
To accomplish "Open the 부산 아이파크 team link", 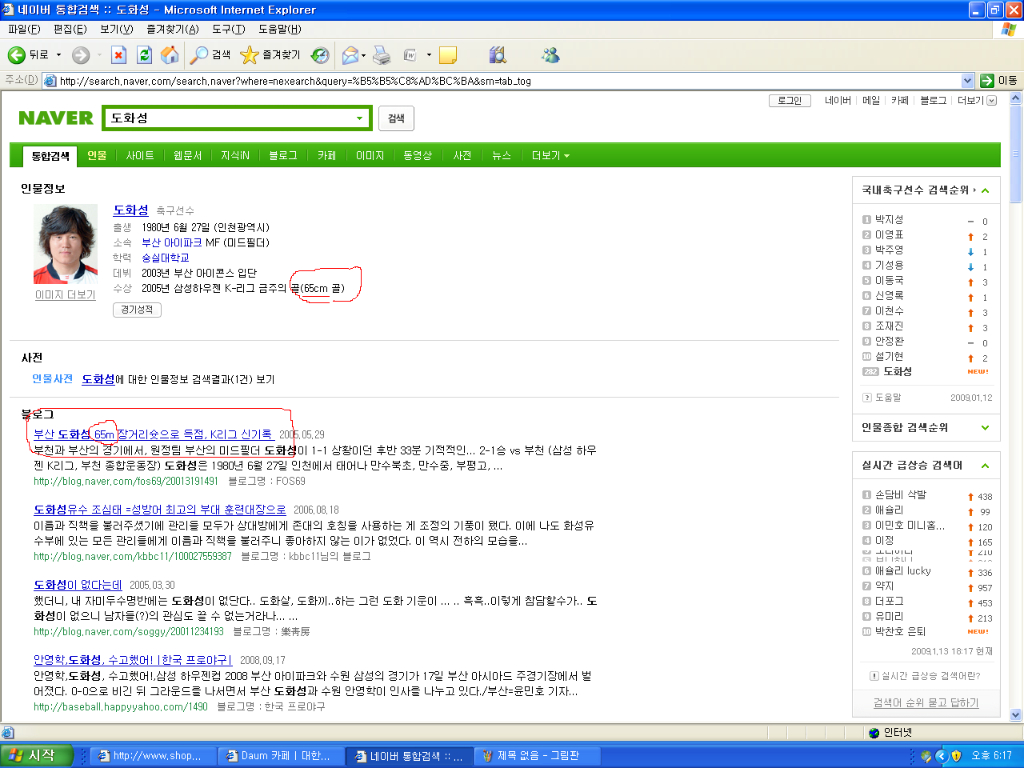I will click(x=172, y=242).
